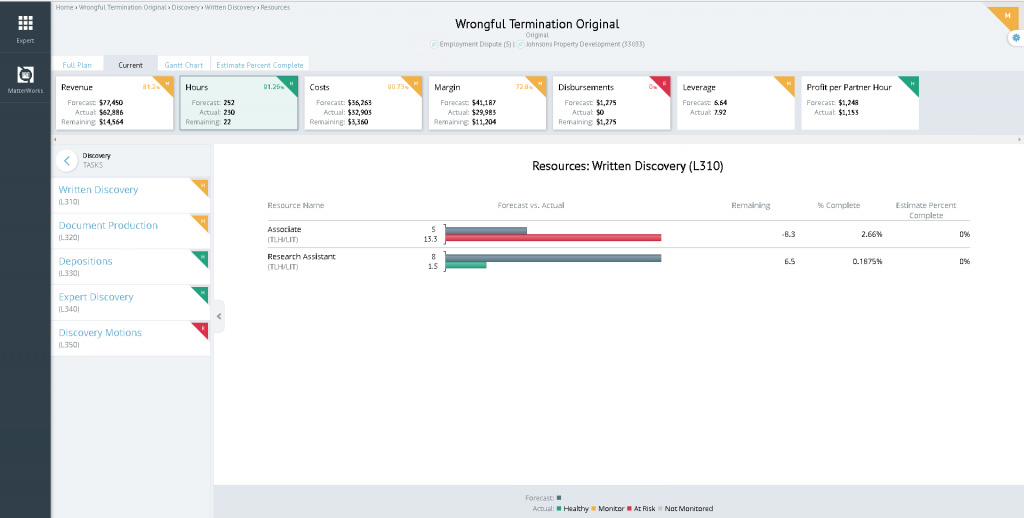The image size is (1024, 518).
Task: Select the Depositions task
Action: click(86, 262)
